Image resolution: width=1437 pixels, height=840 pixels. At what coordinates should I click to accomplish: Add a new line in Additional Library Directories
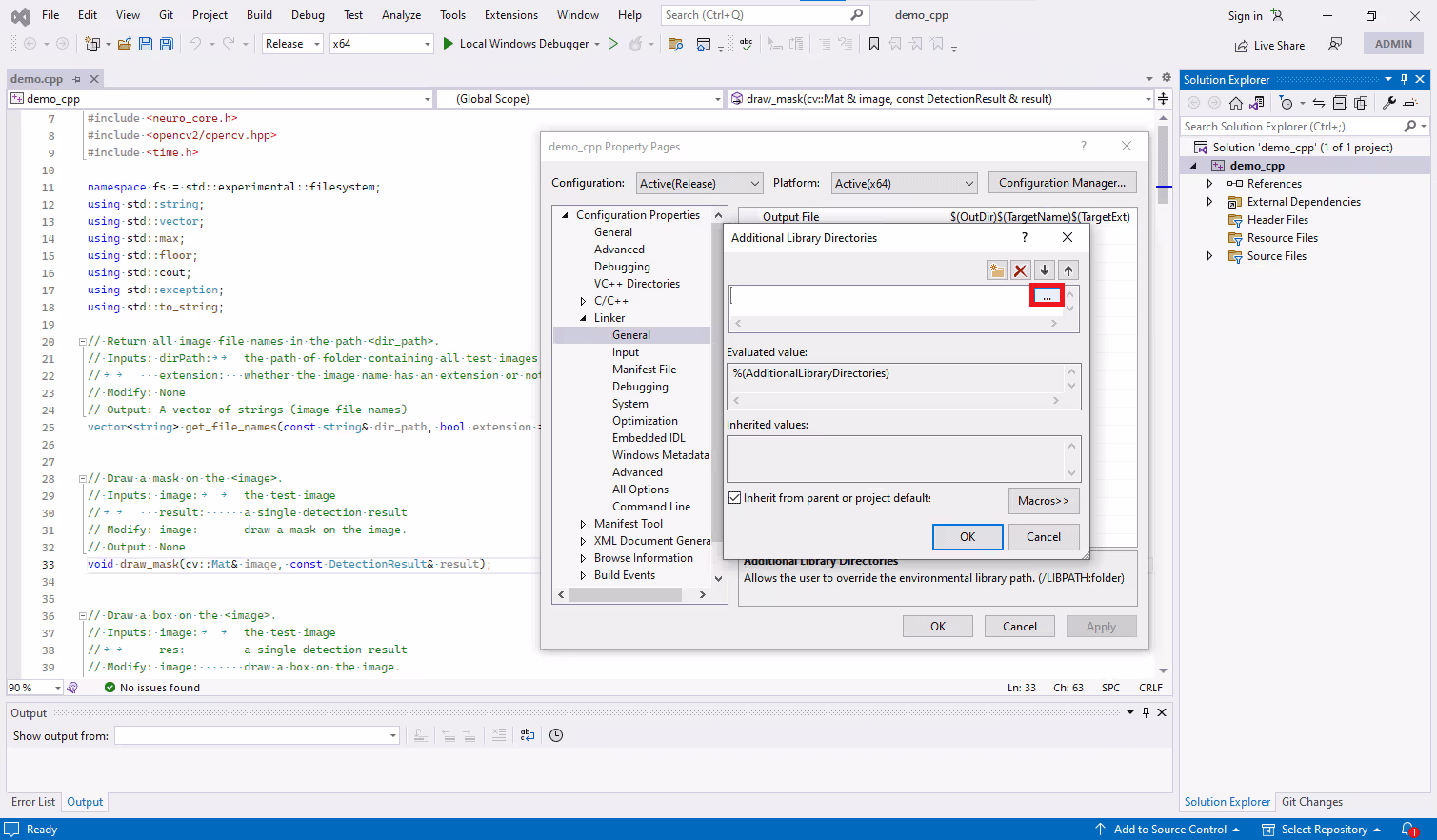pyautogui.click(x=997, y=270)
